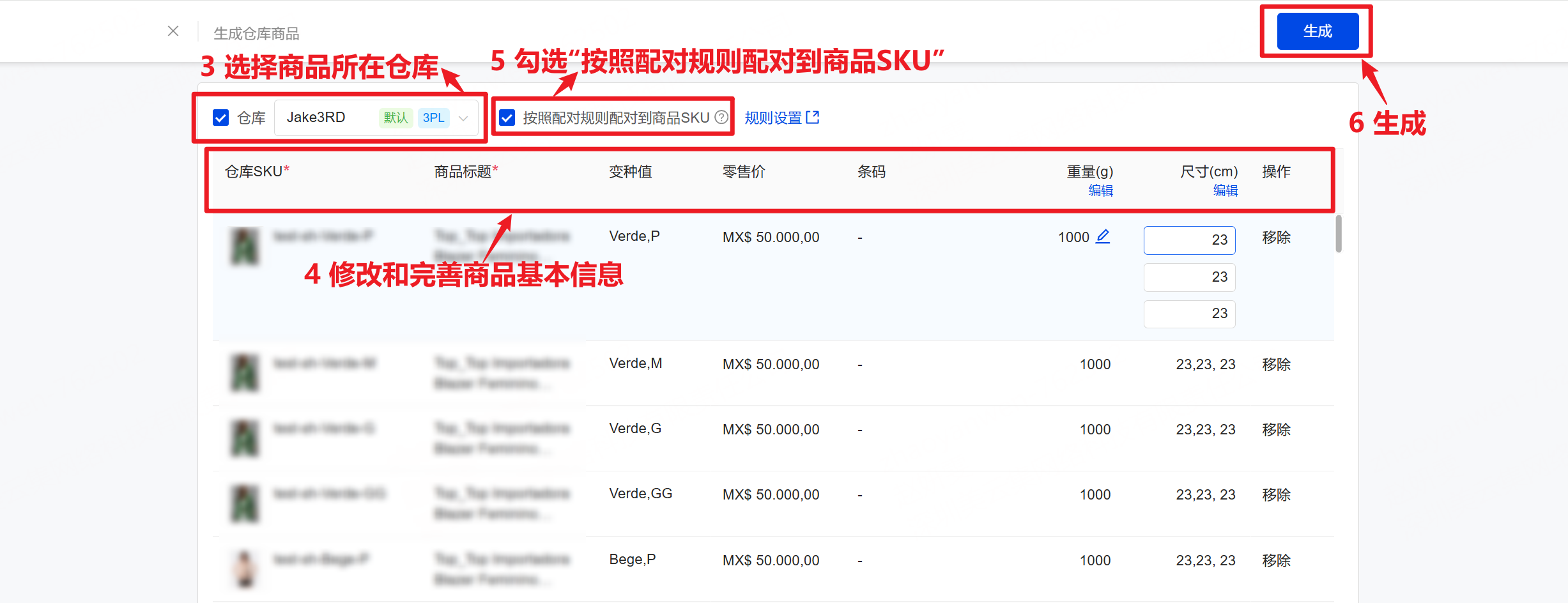Remove the Verde,GG row

pos(1276,495)
